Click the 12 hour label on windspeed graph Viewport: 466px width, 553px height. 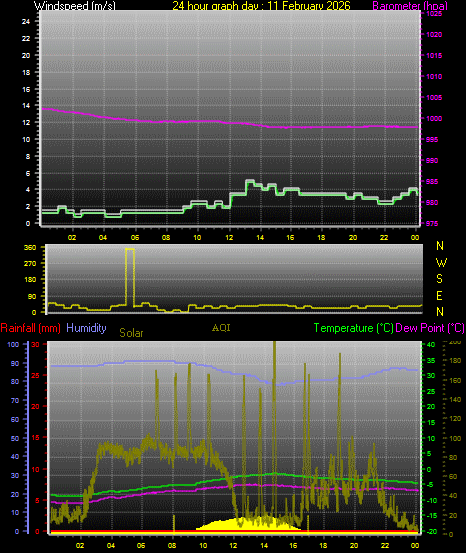(229, 237)
